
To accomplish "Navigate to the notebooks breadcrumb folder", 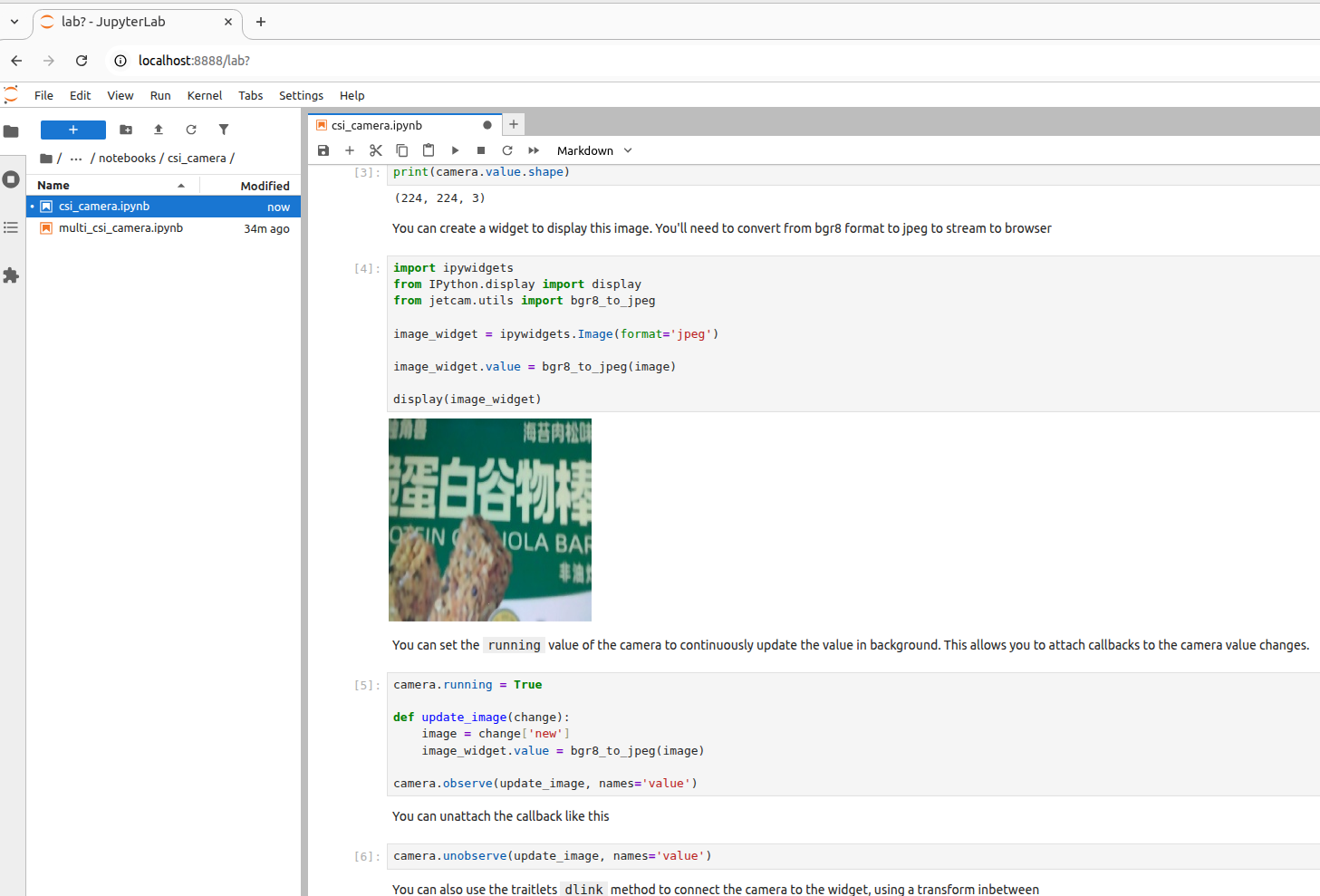I will [x=127, y=158].
